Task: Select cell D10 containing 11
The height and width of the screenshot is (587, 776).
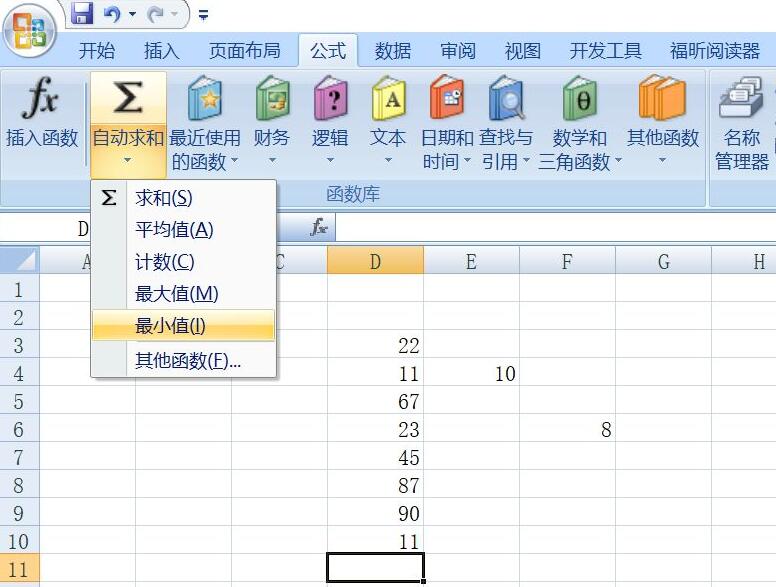Action: (376, 541)
